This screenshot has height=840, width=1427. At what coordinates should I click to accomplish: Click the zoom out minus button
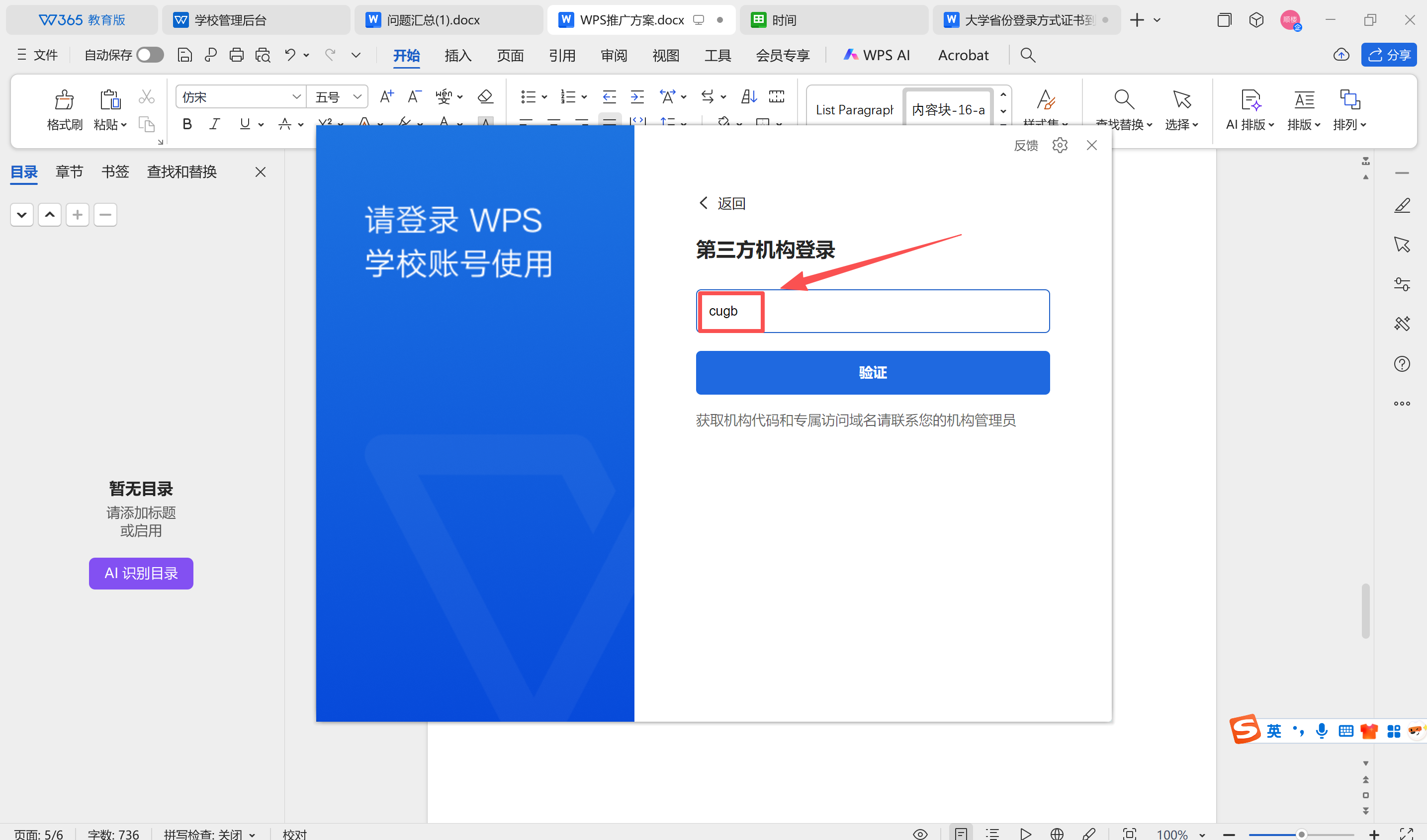coord(1229,835)
